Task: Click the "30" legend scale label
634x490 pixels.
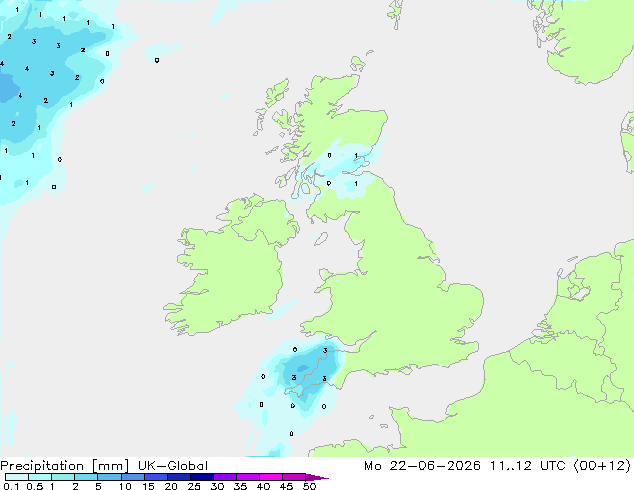Action: point(217,486)
